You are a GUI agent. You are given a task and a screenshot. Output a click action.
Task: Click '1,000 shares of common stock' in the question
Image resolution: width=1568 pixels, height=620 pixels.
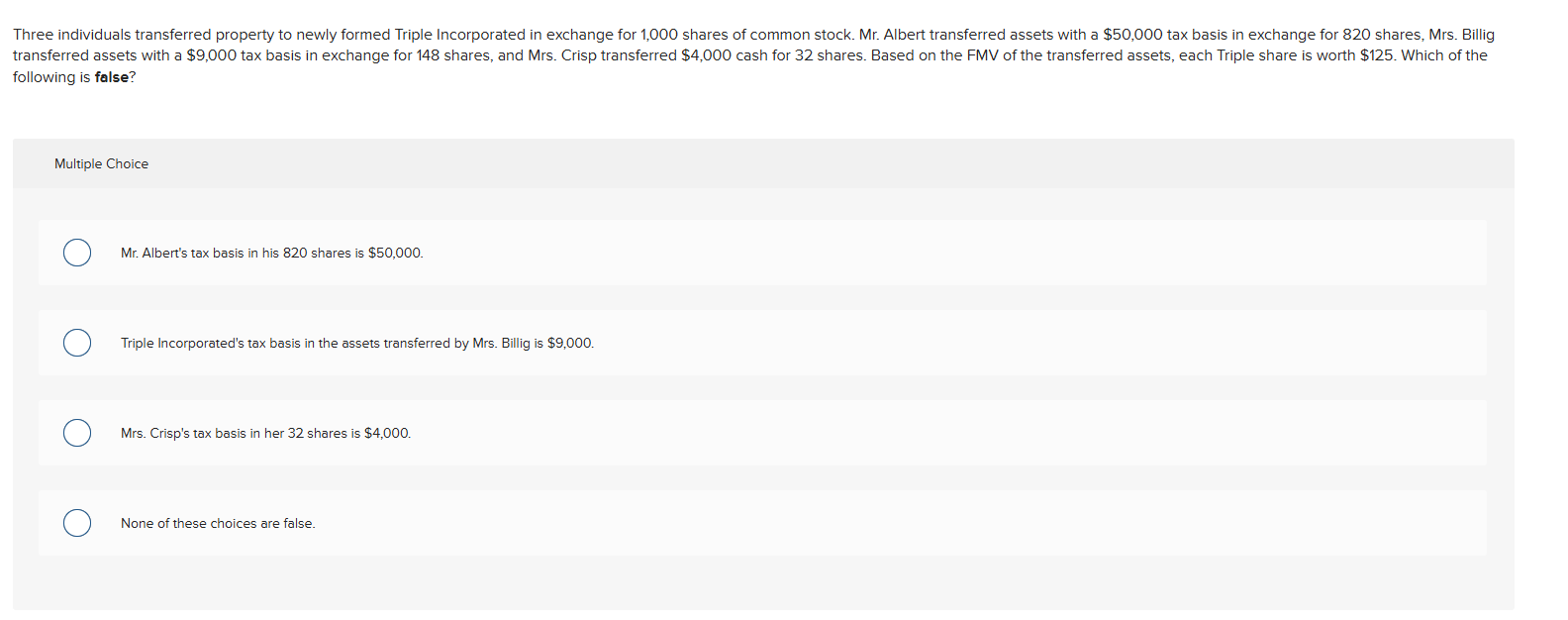coord(747,35)
